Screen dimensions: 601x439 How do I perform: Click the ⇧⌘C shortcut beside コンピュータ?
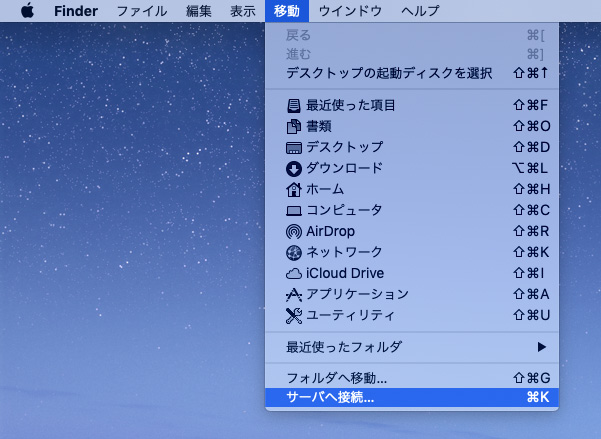(531, 210)
